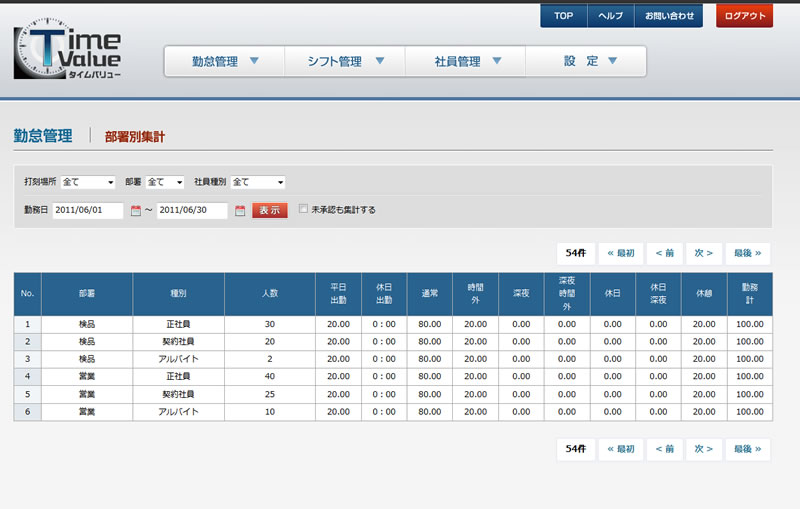Go to 最初 page in top pager
This screenshot has width=800, height=509.
click(620, 253)
